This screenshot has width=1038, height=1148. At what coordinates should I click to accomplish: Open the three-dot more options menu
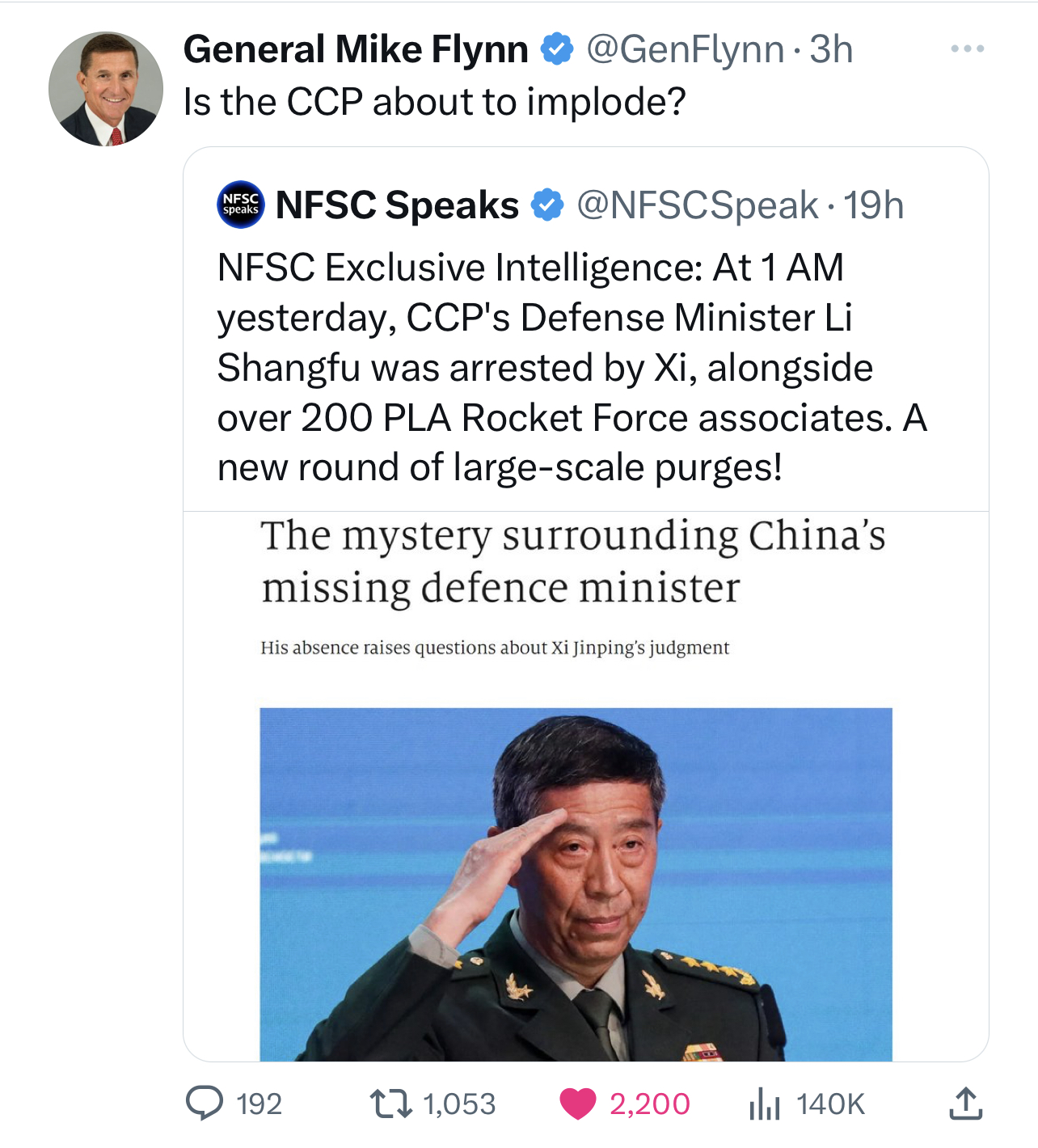(x=967, y=49)
